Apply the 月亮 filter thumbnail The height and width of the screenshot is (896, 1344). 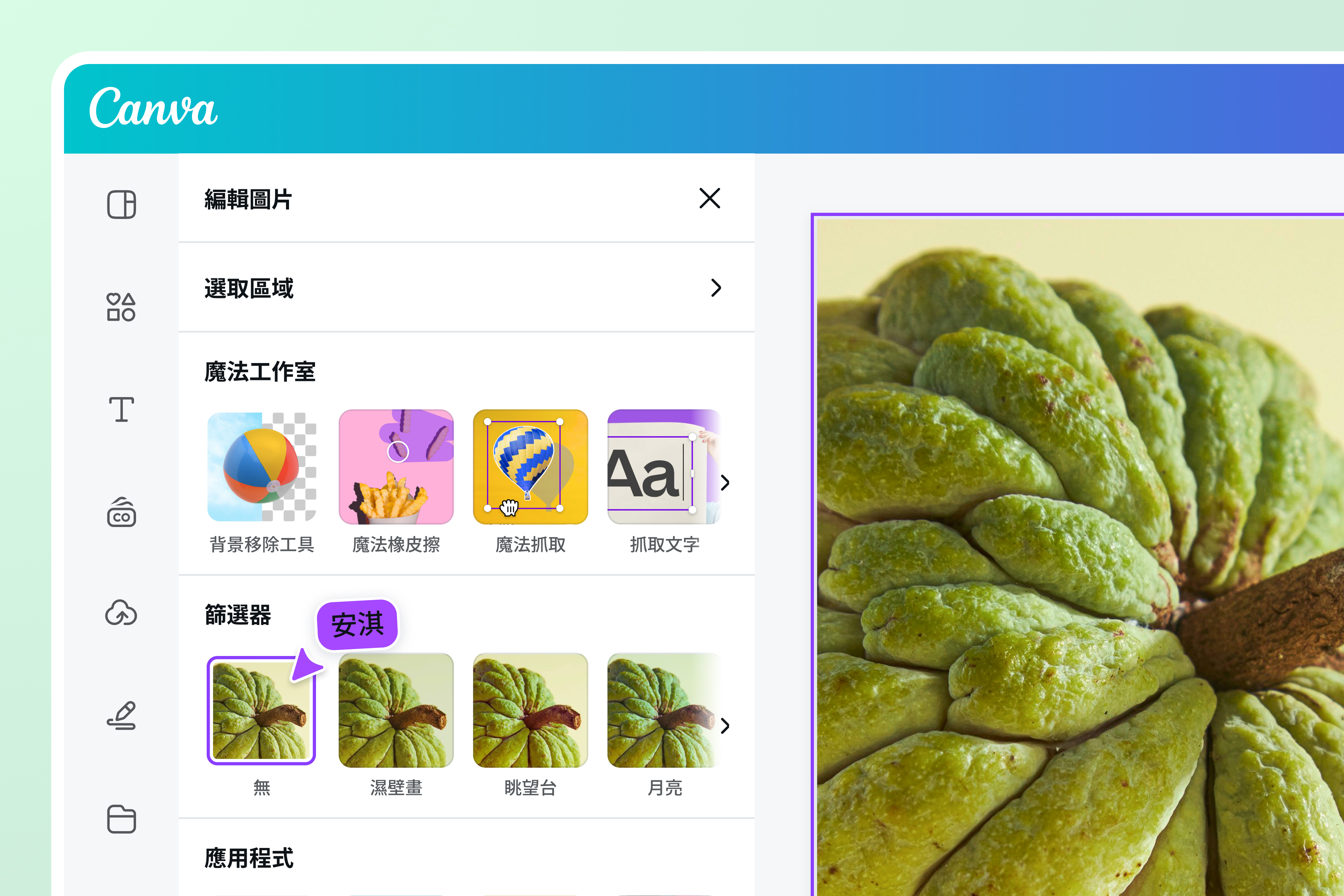[664, 710]
